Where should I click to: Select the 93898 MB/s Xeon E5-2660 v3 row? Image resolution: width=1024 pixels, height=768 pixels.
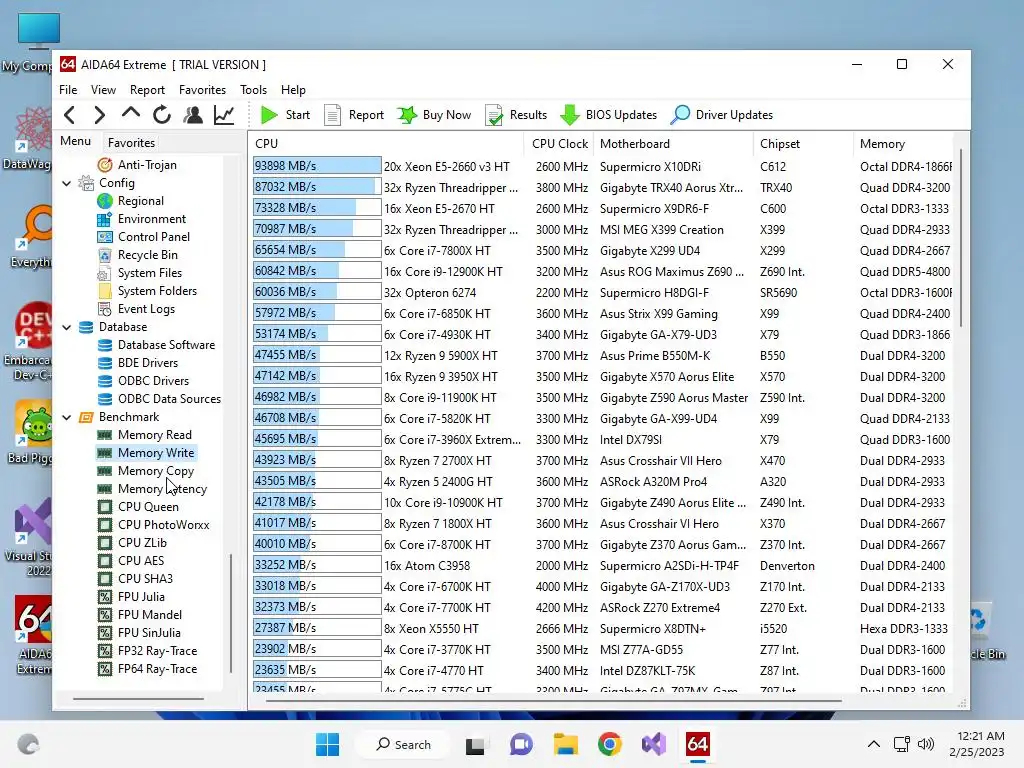(x=602, y=167)
